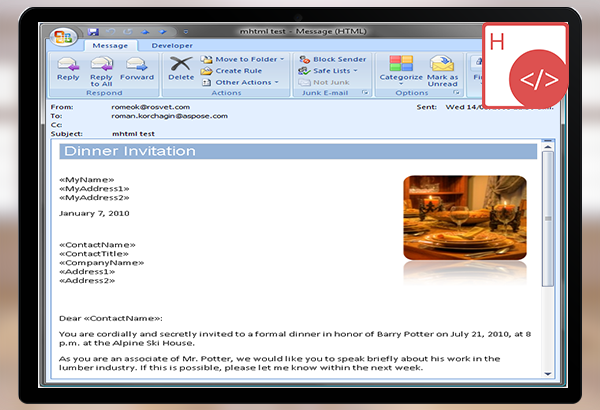Screen dimensions: 600x410
Task: Click Save icon in quick access toolbar
Action: (x=93, y=33)
